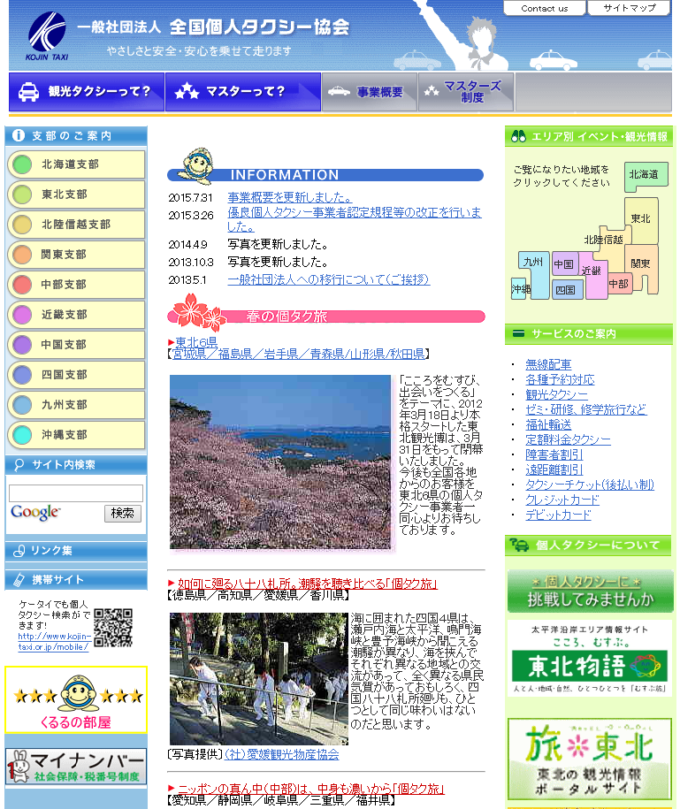This screenshot has width=680, height=809.
Task: Open 各種予約対応 service link
Action: 560,380
